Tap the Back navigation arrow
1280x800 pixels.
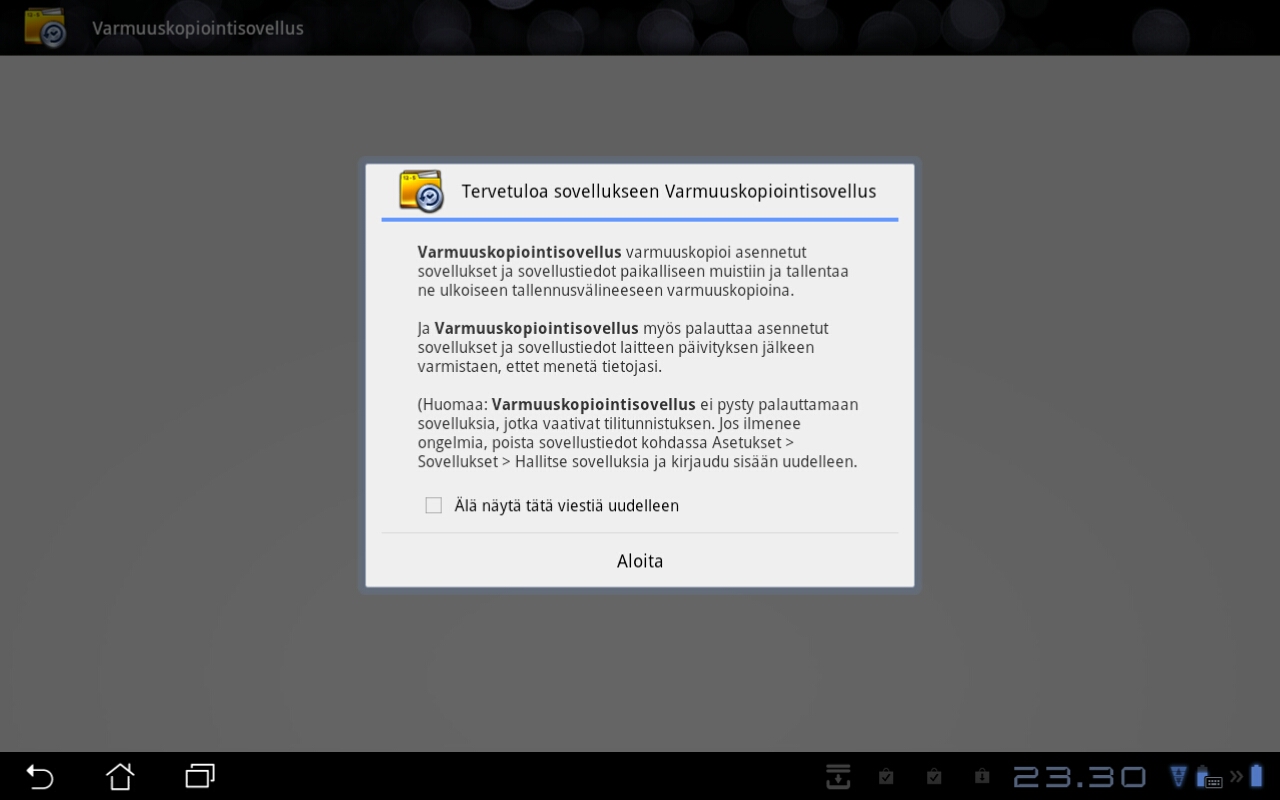pyautogui.click(x=39, y=776)
